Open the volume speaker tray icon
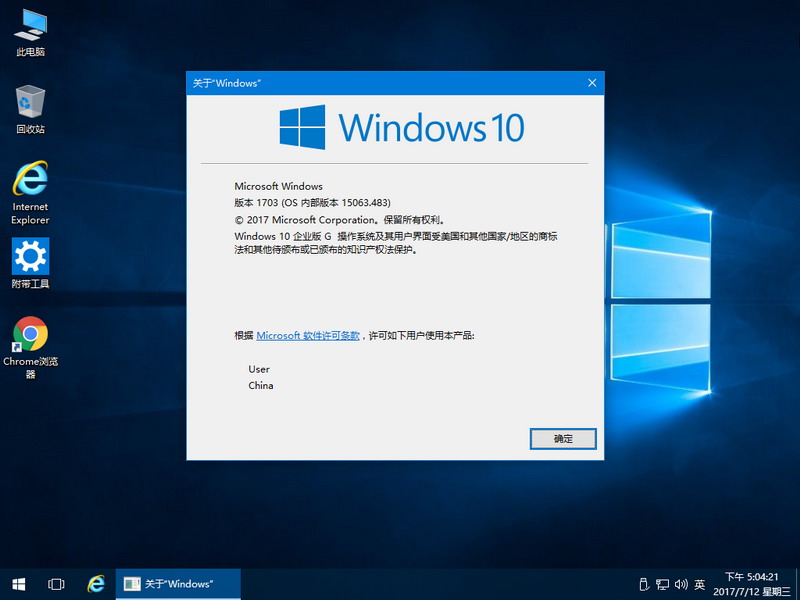 (681, 585)
